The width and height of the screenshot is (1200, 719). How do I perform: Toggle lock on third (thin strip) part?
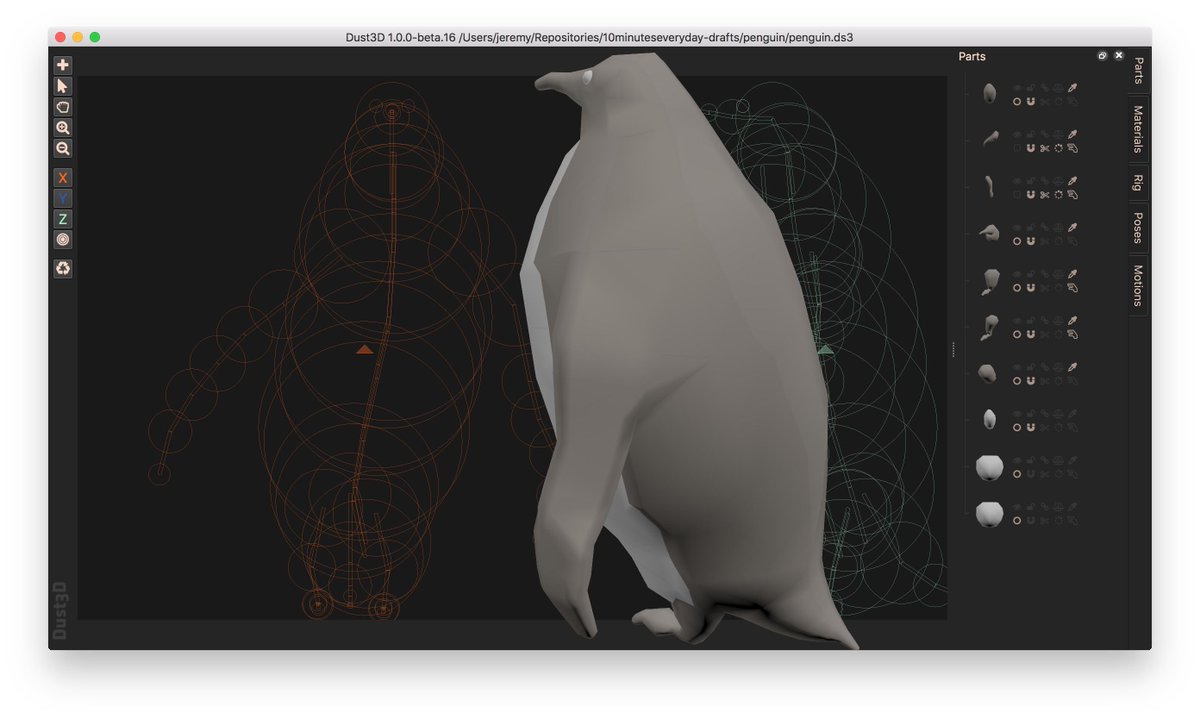1030,181
